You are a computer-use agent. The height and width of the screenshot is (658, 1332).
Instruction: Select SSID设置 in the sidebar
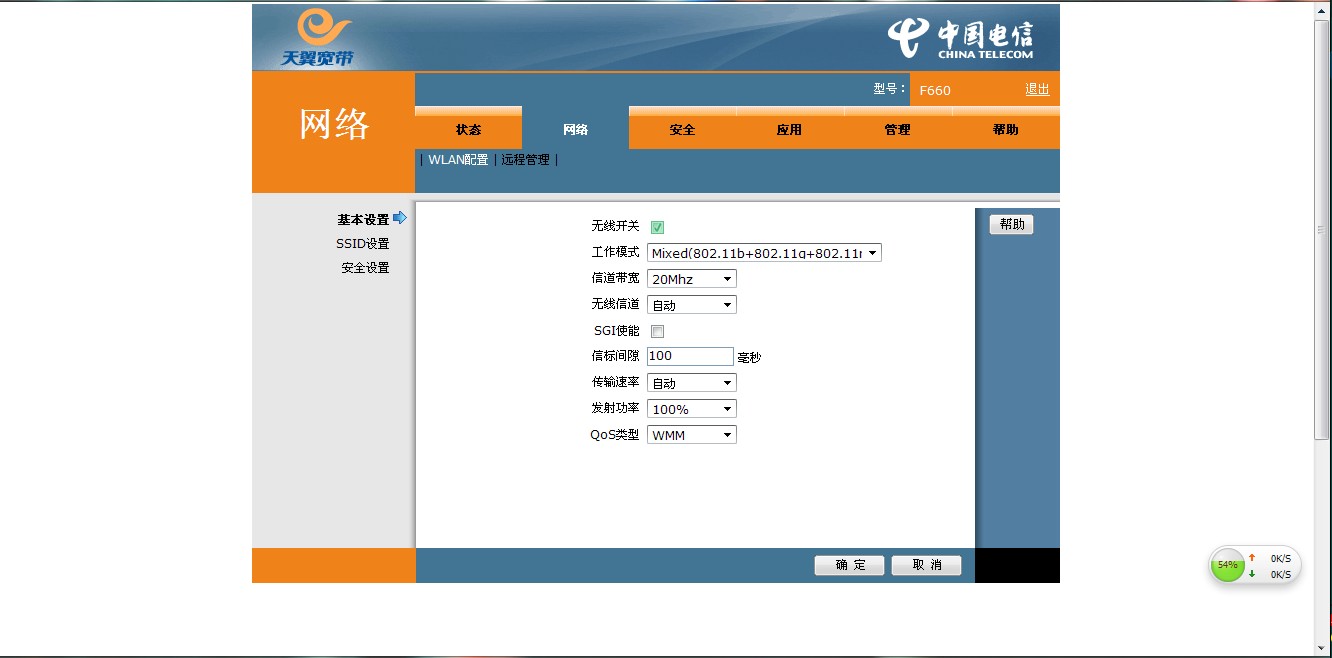tap(363, 243)
